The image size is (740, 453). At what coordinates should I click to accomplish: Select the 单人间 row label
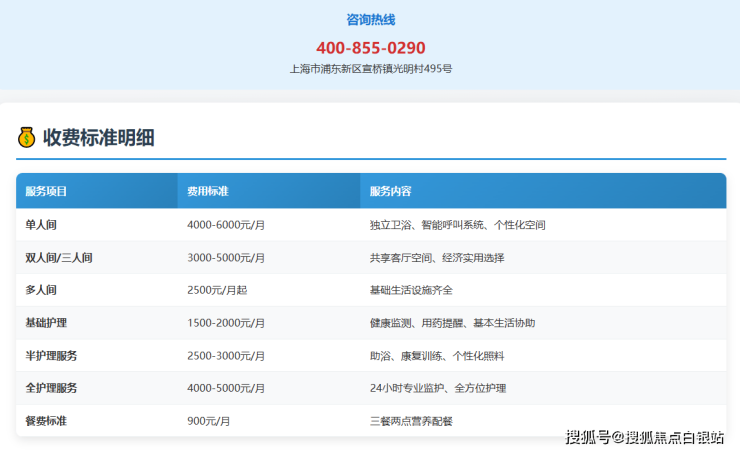(41, 225)
